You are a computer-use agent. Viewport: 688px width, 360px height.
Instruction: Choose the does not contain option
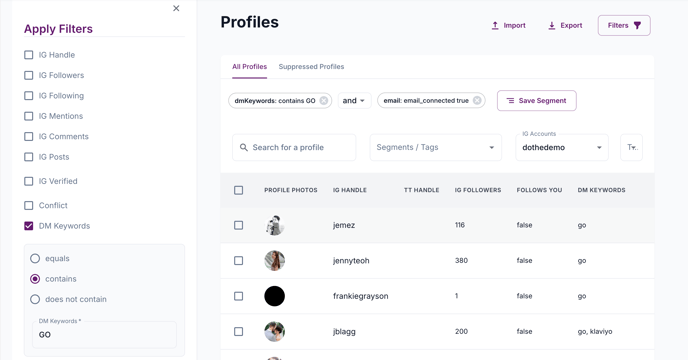(35, 299)
